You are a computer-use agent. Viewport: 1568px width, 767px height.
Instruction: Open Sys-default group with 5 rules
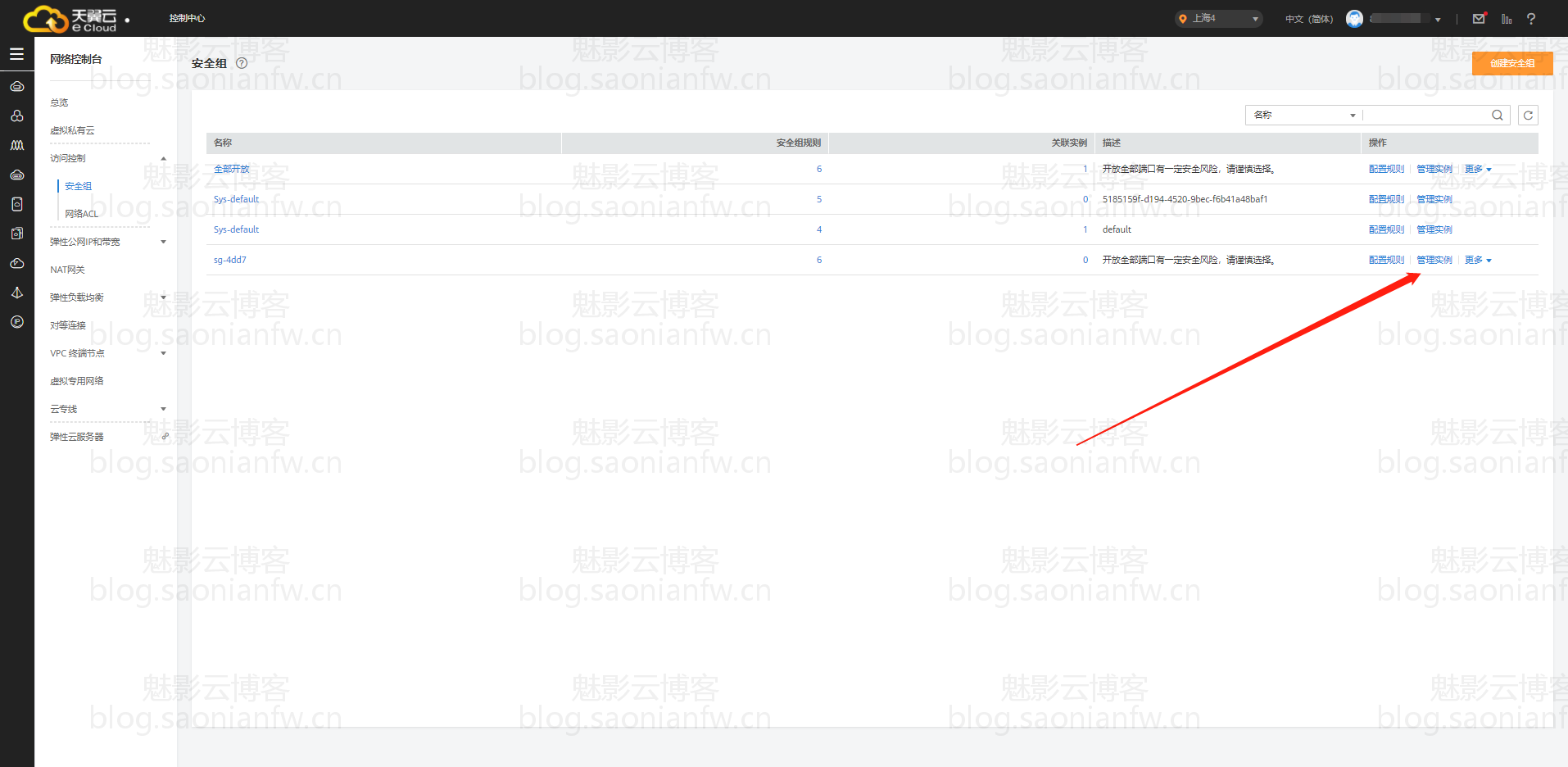pyautogui.click(x=236, y=199)
